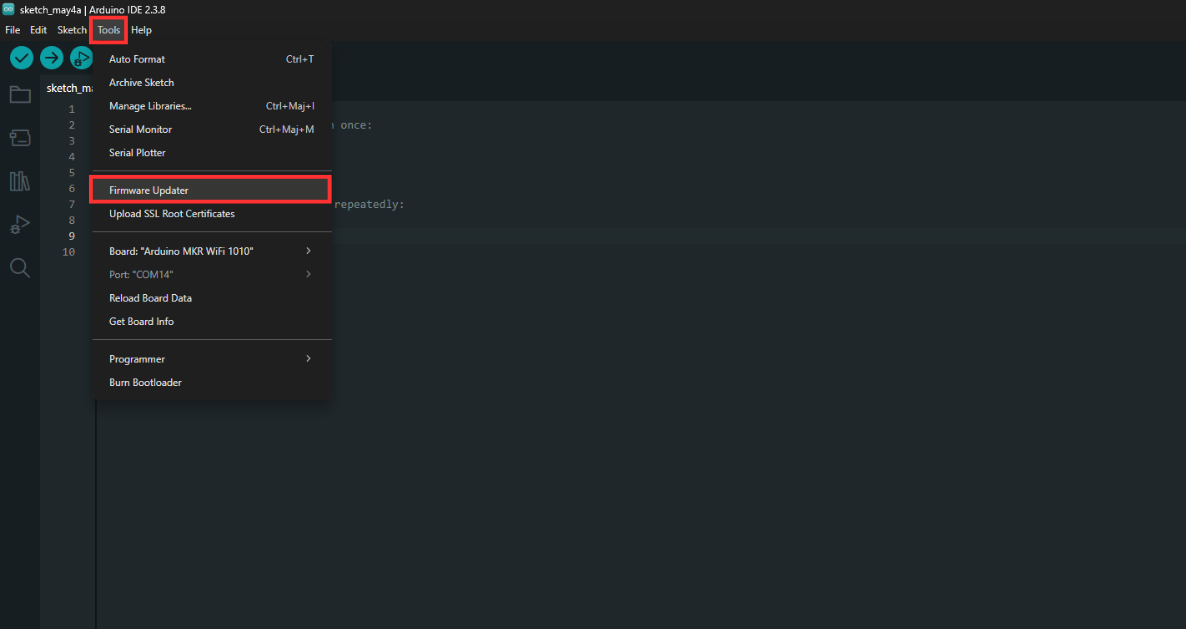
Task: Open the Boards Manager sidebar icon
Action: click(20, 138)
